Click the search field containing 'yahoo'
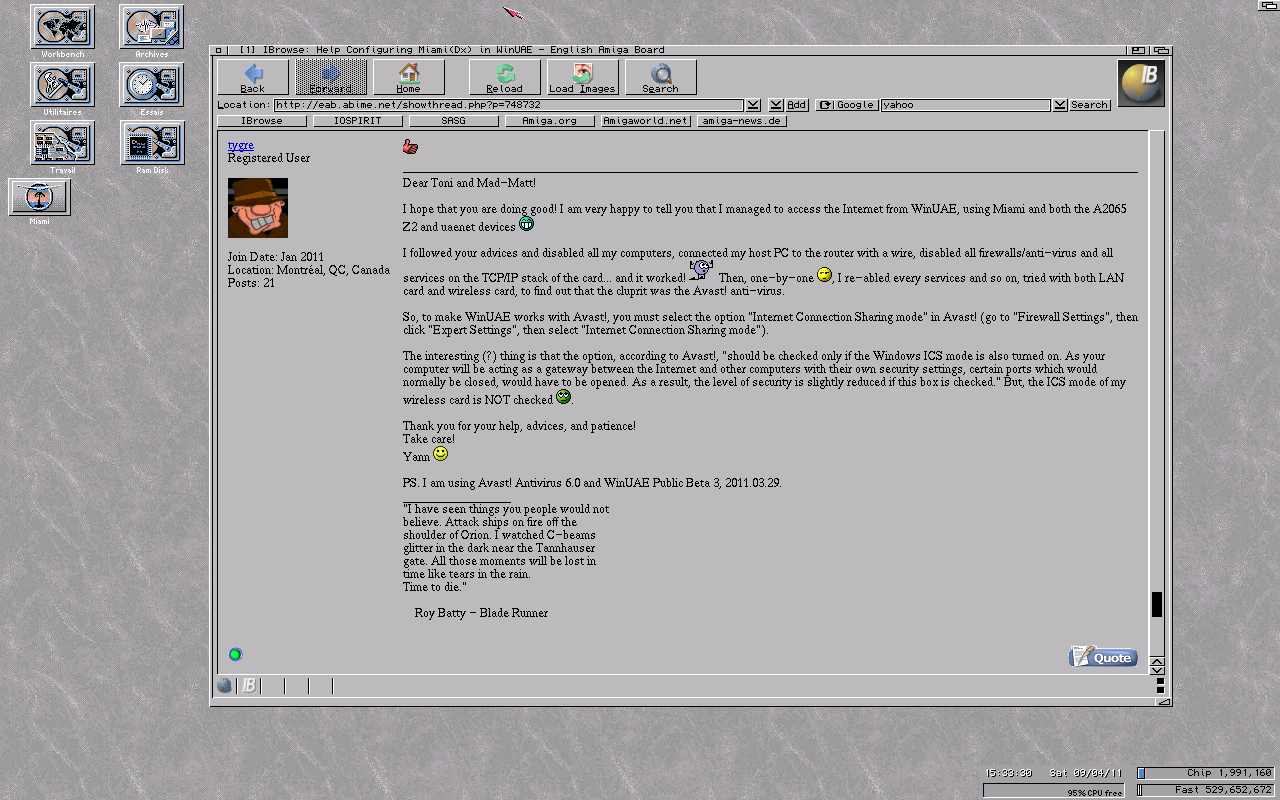This screenshot has width=1280, height=800. click(966, 105)
